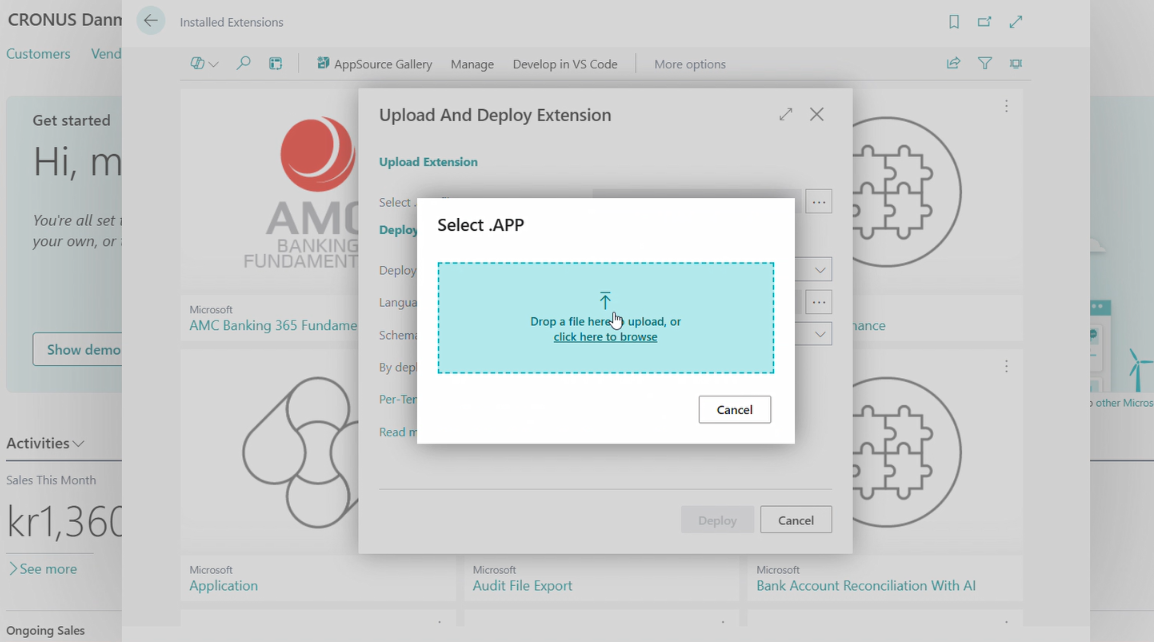This screenshot has height=642, width=1154.
Task: Click the personalize icon beside the filter
Action: coord(1016,63)
